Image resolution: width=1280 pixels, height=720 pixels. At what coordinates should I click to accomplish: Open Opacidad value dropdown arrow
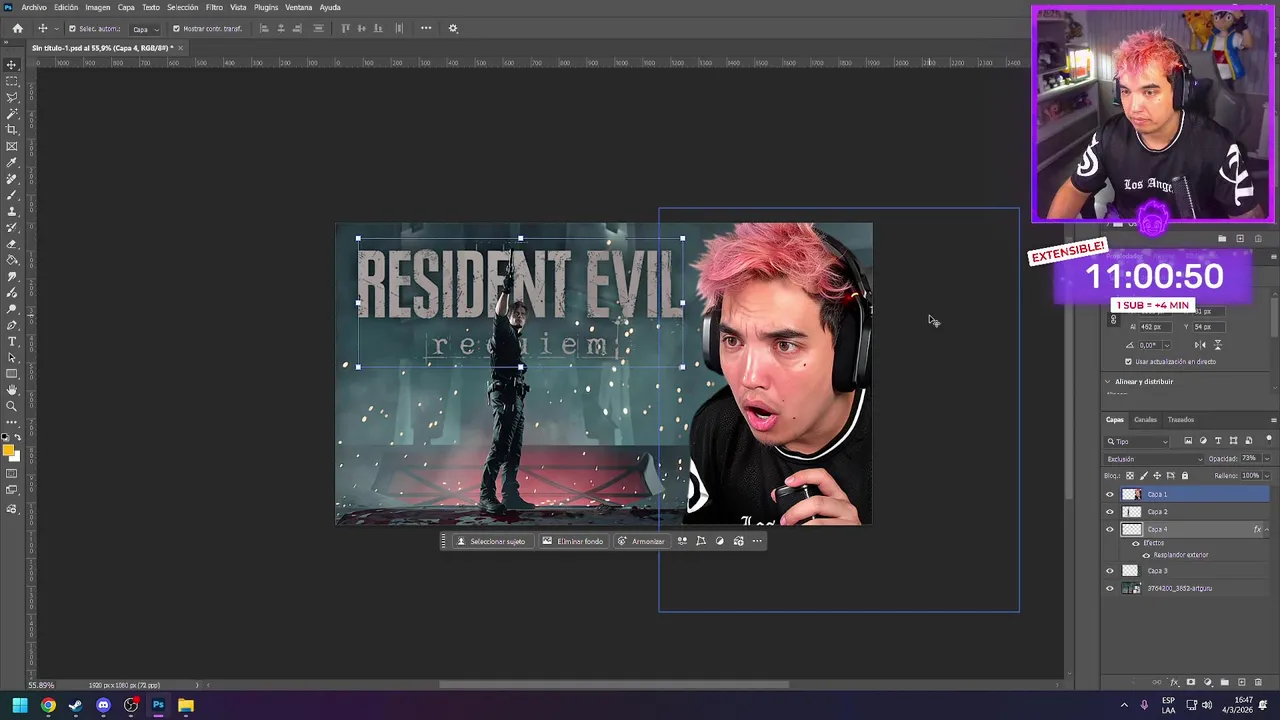pyautogui.click(x=1266, y=459)
